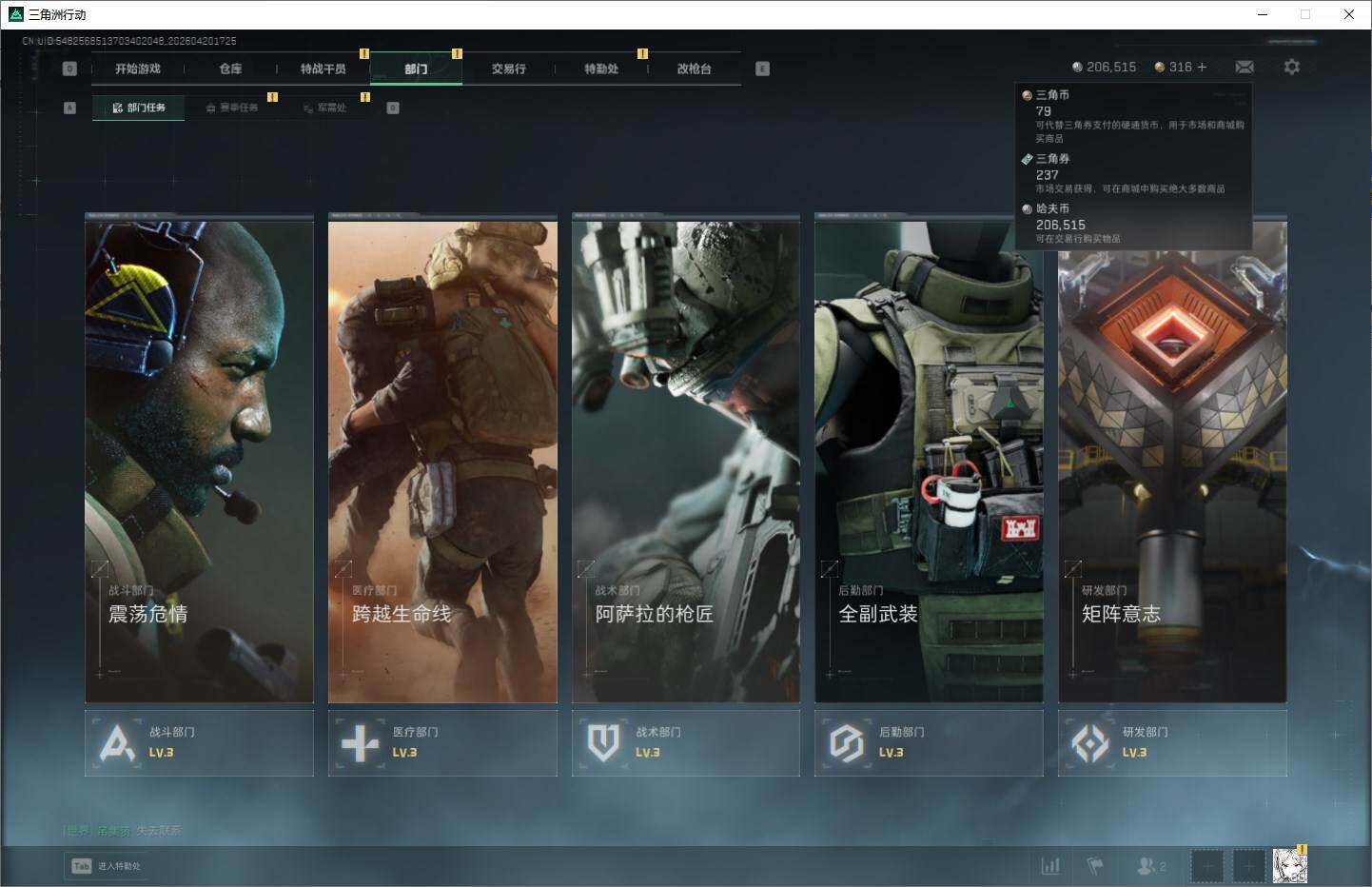Switch to the 仓库 tab
The height and width of the screenshot is (887, 1372).
[x=230, y=69]
